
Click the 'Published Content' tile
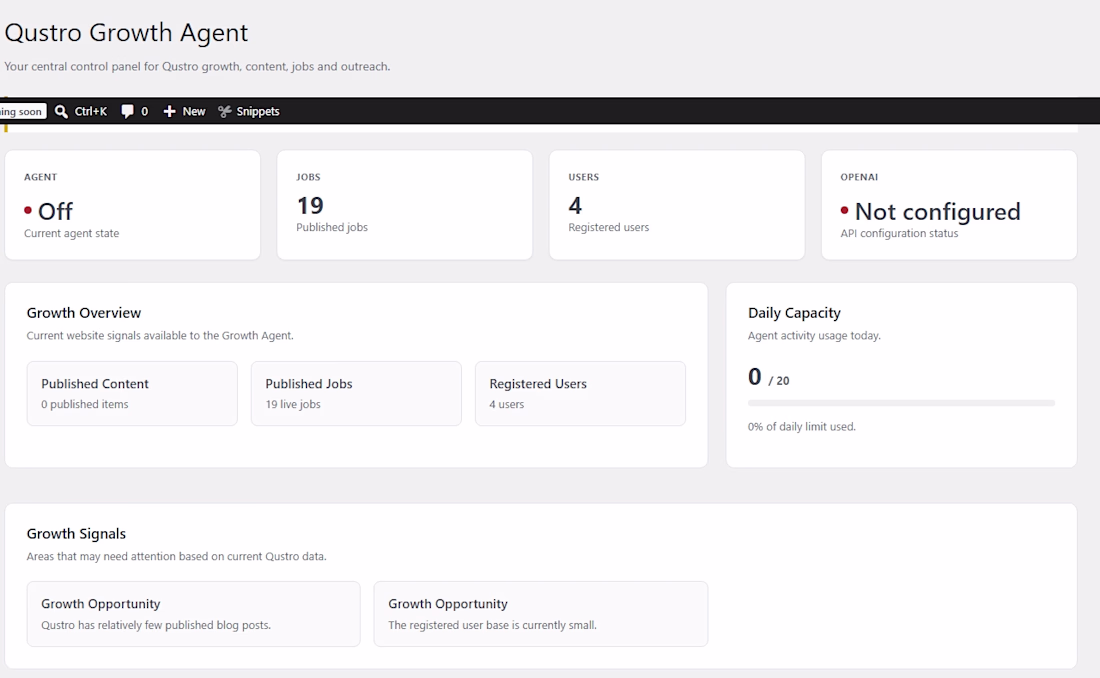[x=132, y=394]
